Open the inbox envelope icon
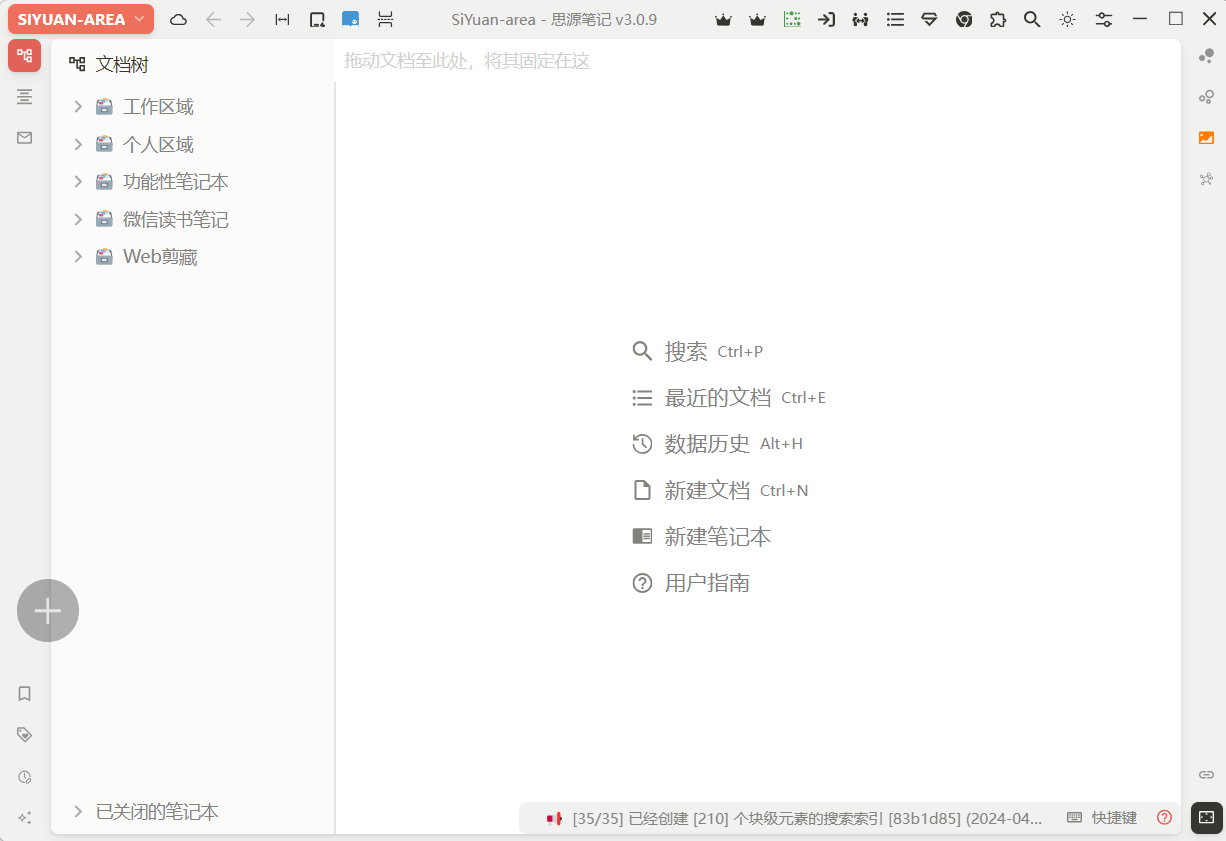This screenshot has height=841, width=1226. click(x=25, y=137)
